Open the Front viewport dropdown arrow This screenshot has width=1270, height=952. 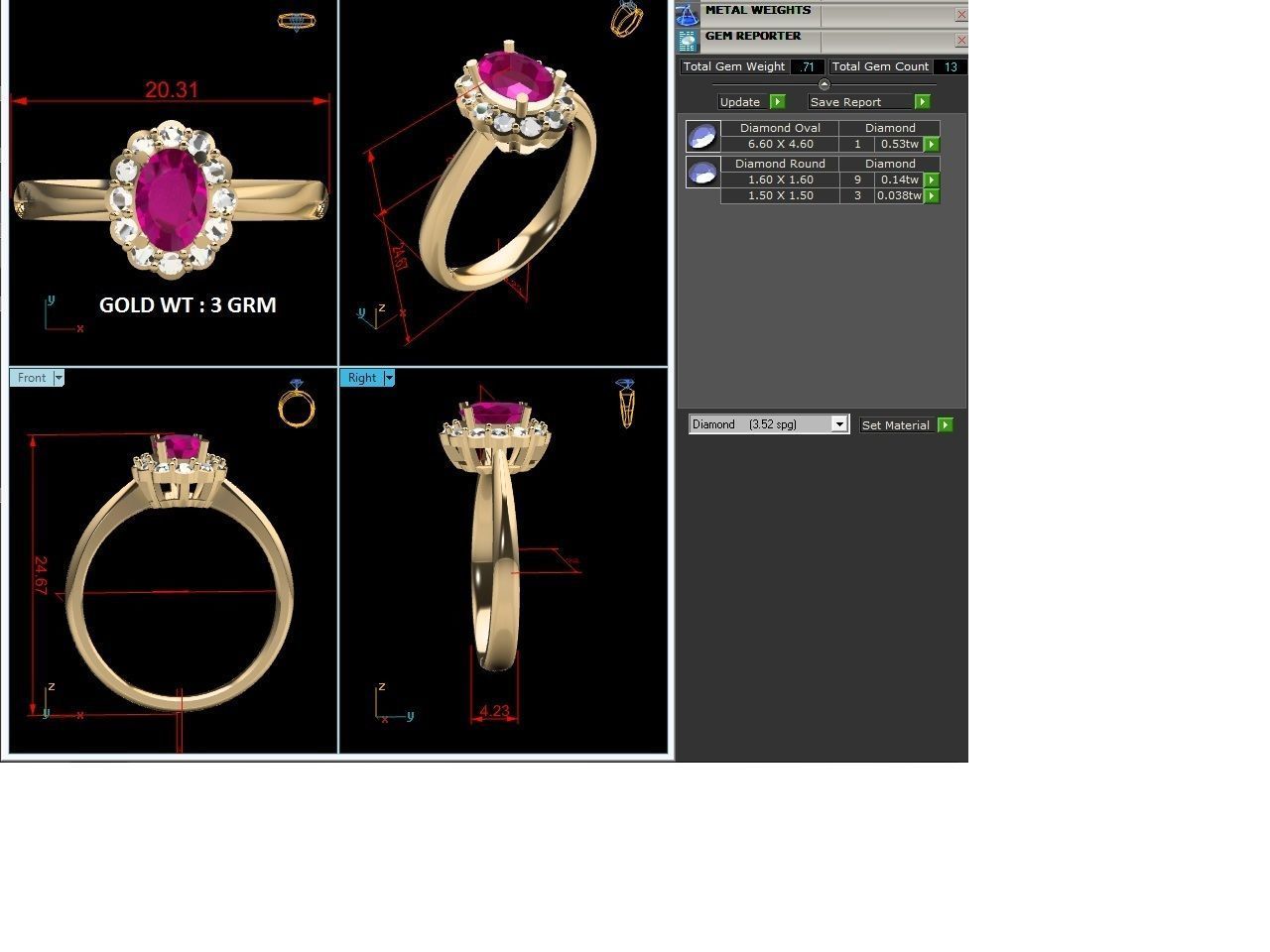(59, 378)
